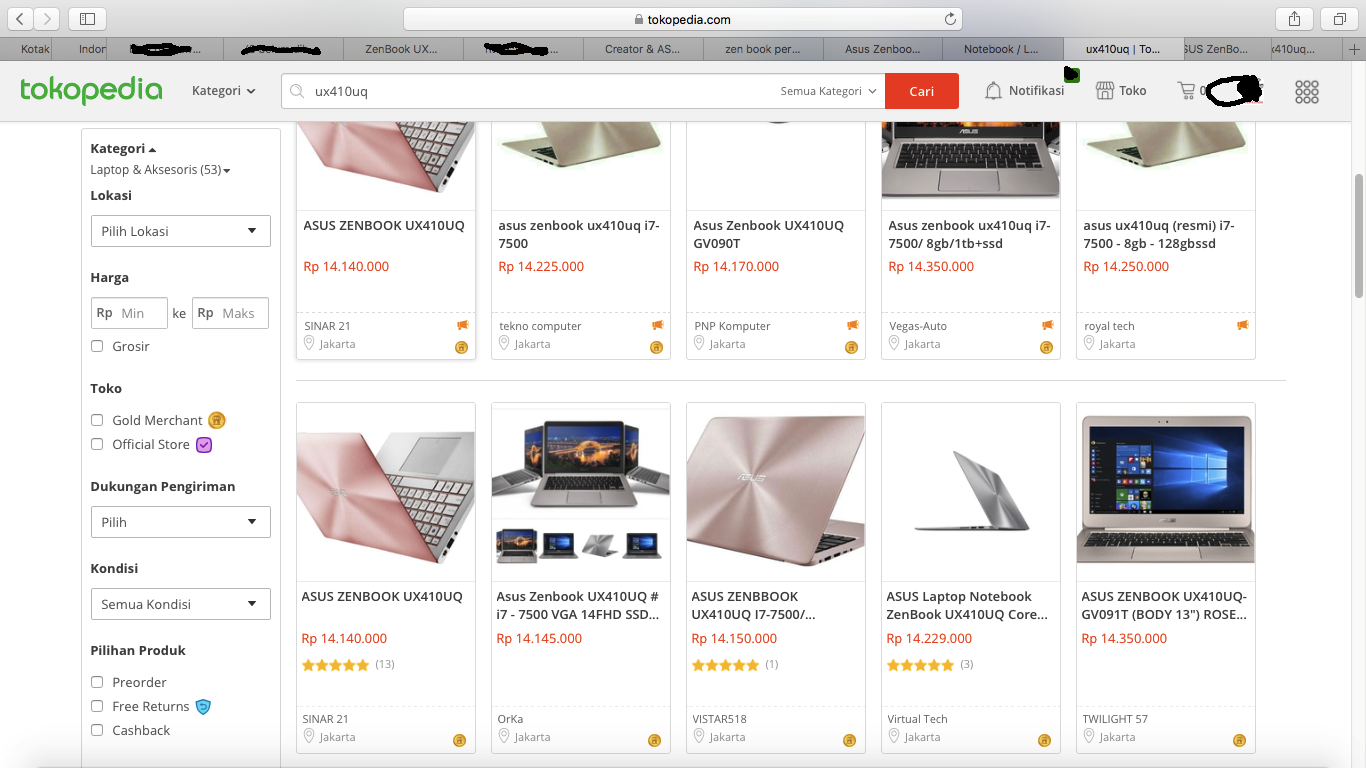Click the tokopedia logo
This screenshot has width=1366, height=768.
pyautogui.click(x=91, y=90)
